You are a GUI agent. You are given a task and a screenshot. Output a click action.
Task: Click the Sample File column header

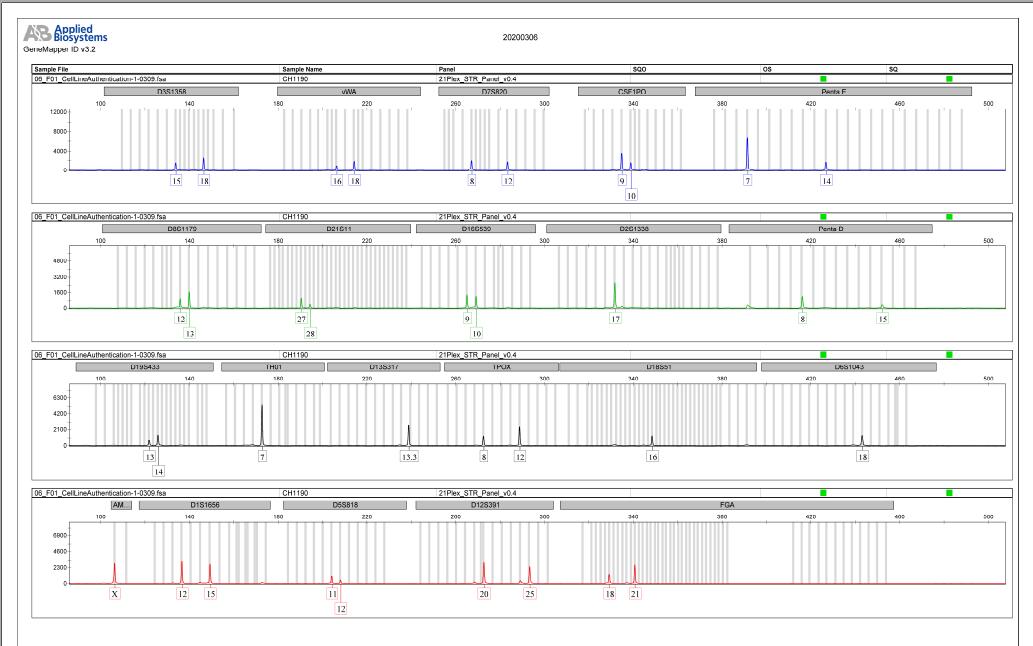(x=51, y=69)
